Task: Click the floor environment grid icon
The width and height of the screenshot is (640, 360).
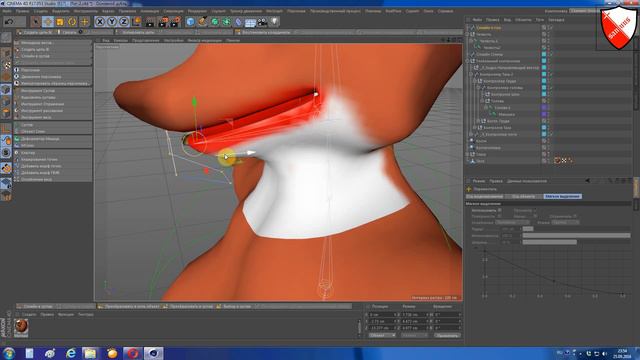Action: [251, 22]
